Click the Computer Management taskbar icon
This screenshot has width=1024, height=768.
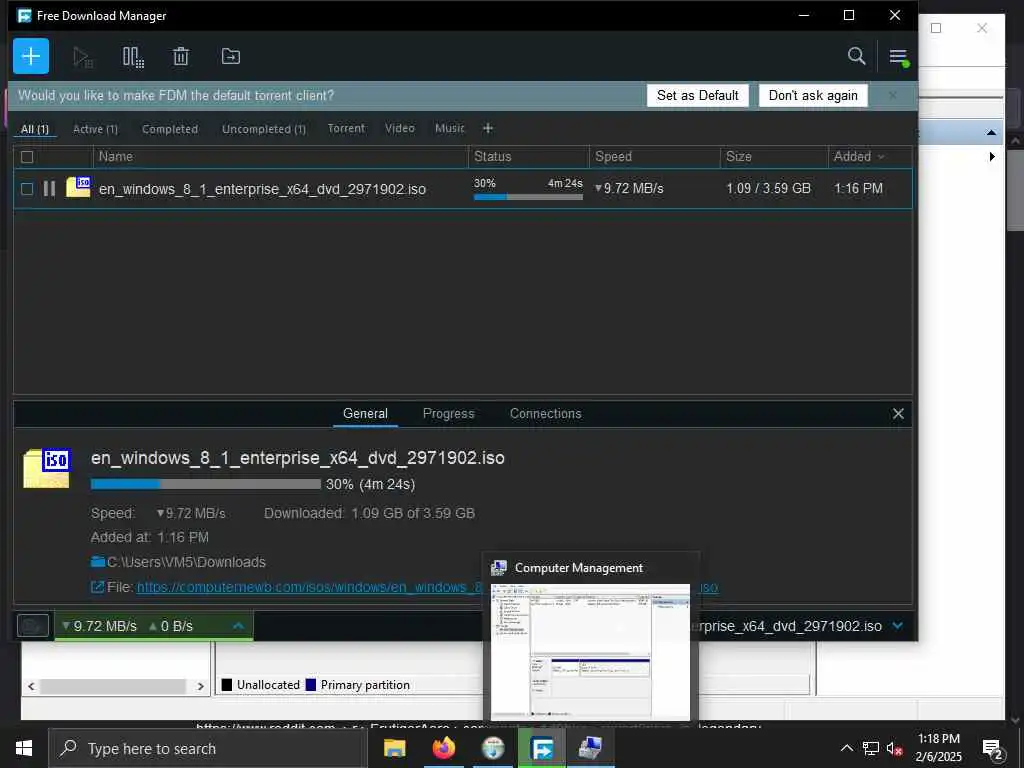(x=591, y=748)
